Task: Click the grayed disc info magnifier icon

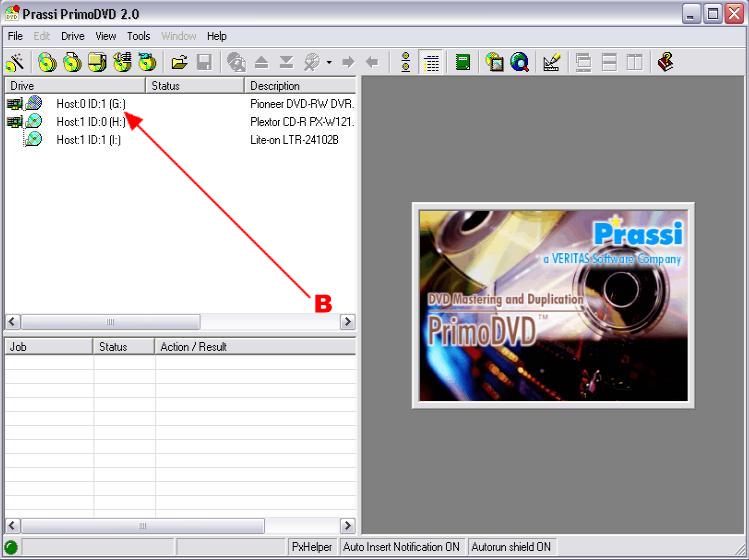Action: point(236,62)
